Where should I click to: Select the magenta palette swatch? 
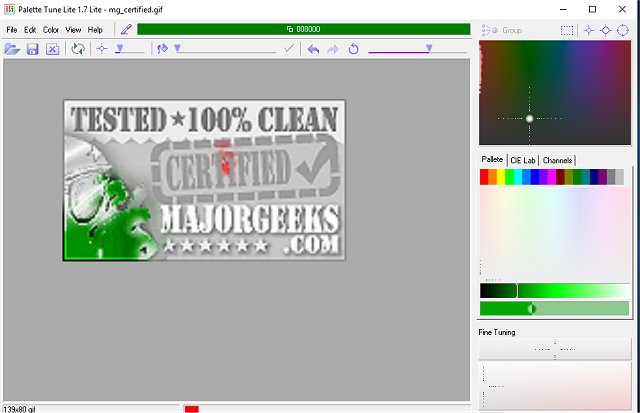click(552, 177)
